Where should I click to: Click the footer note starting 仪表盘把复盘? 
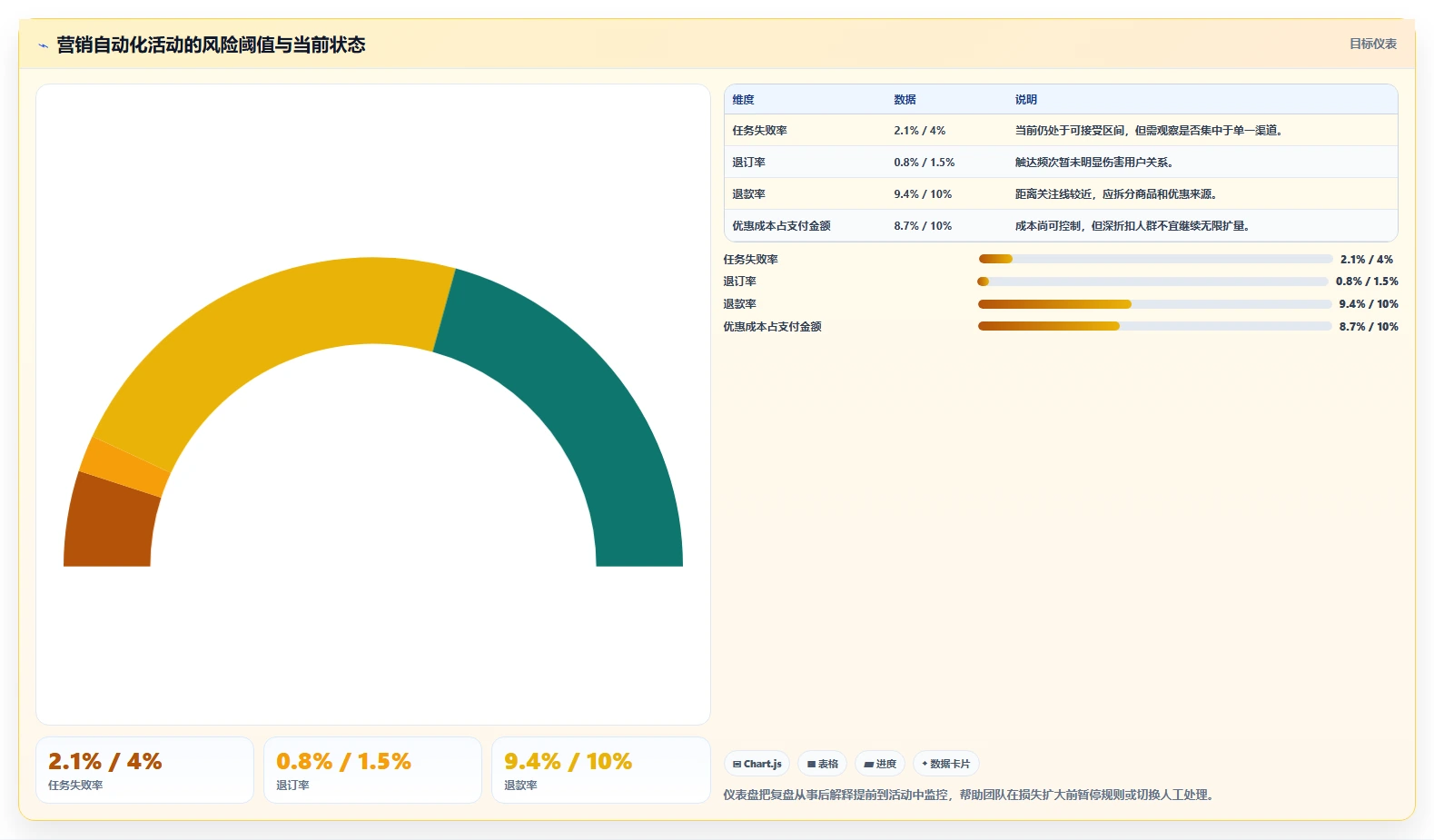971,795
